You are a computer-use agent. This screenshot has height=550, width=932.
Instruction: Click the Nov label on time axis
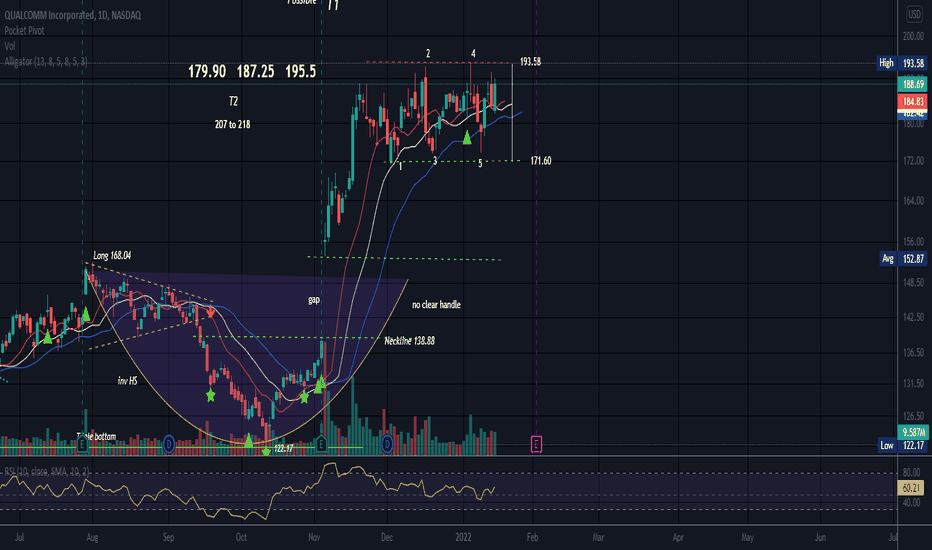[x=314, y=537]
